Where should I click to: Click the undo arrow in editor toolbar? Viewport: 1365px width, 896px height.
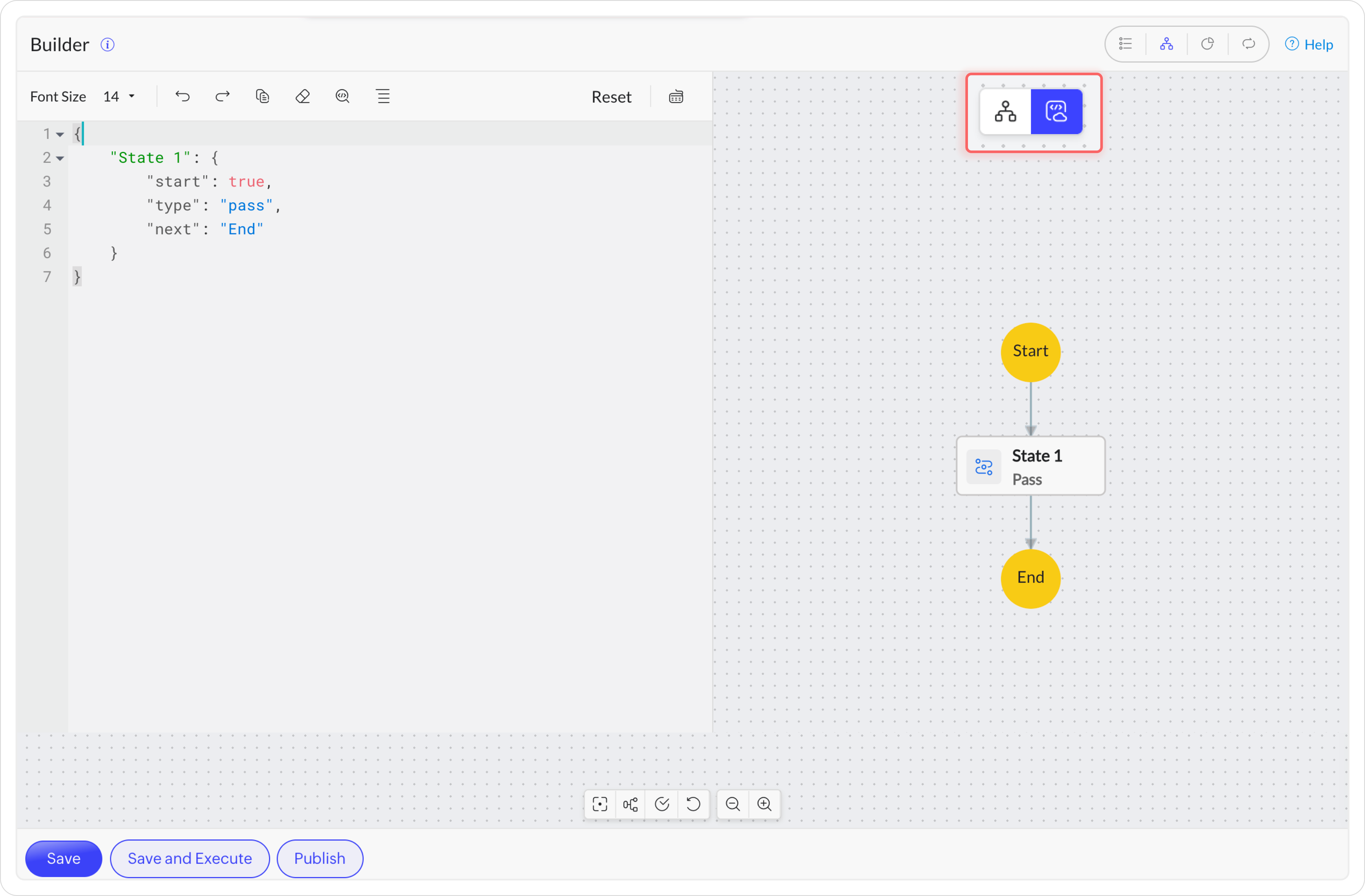point(183,96)
